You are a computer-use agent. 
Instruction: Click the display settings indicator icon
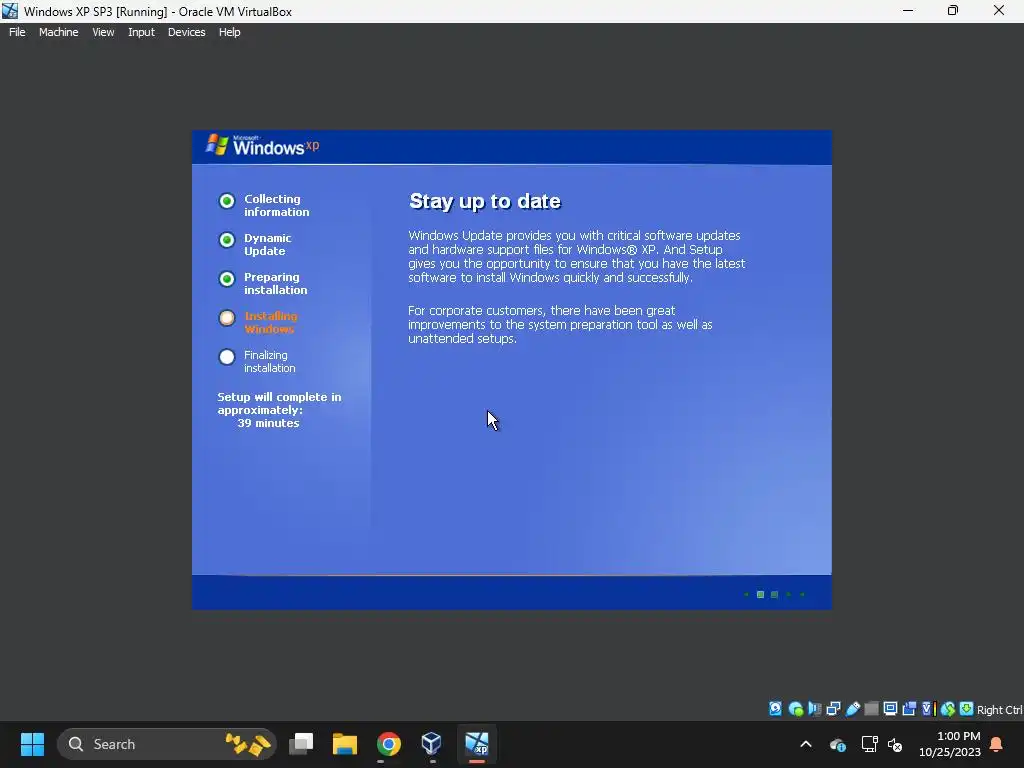(890, 709)
